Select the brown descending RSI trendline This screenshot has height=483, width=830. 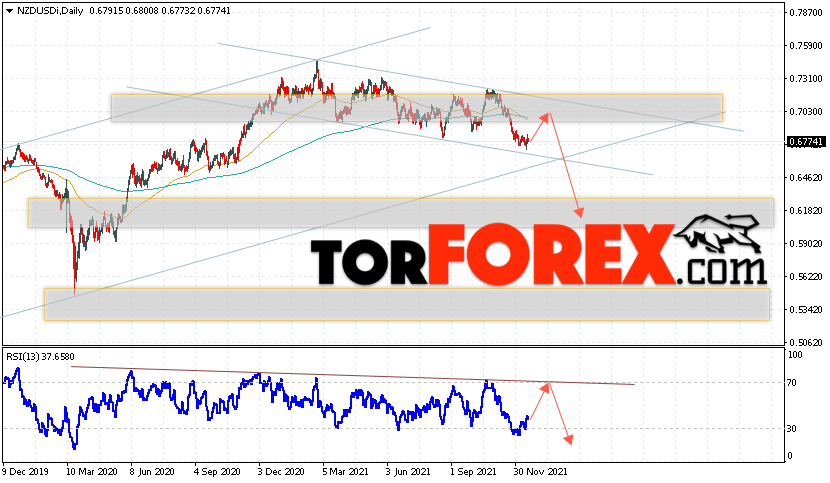coord(353,375)
